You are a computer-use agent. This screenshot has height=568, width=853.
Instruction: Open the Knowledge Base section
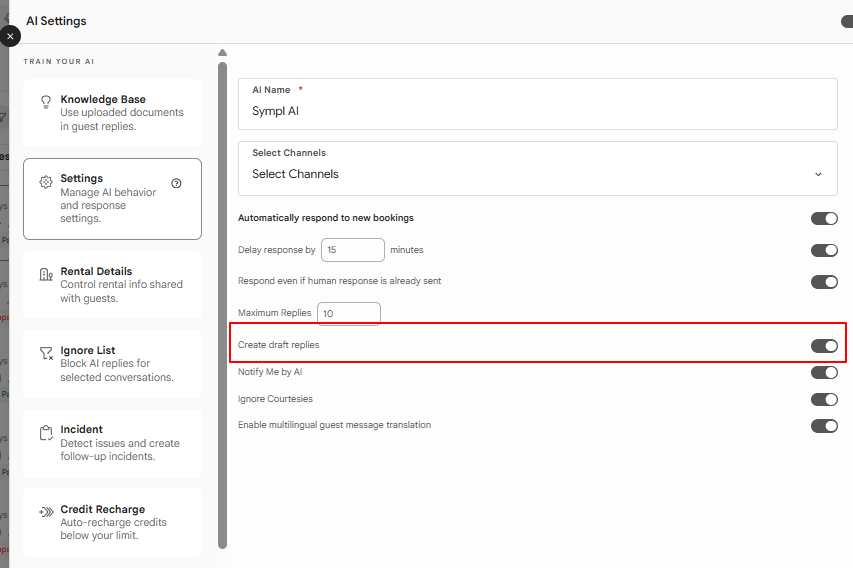[113, 113]
